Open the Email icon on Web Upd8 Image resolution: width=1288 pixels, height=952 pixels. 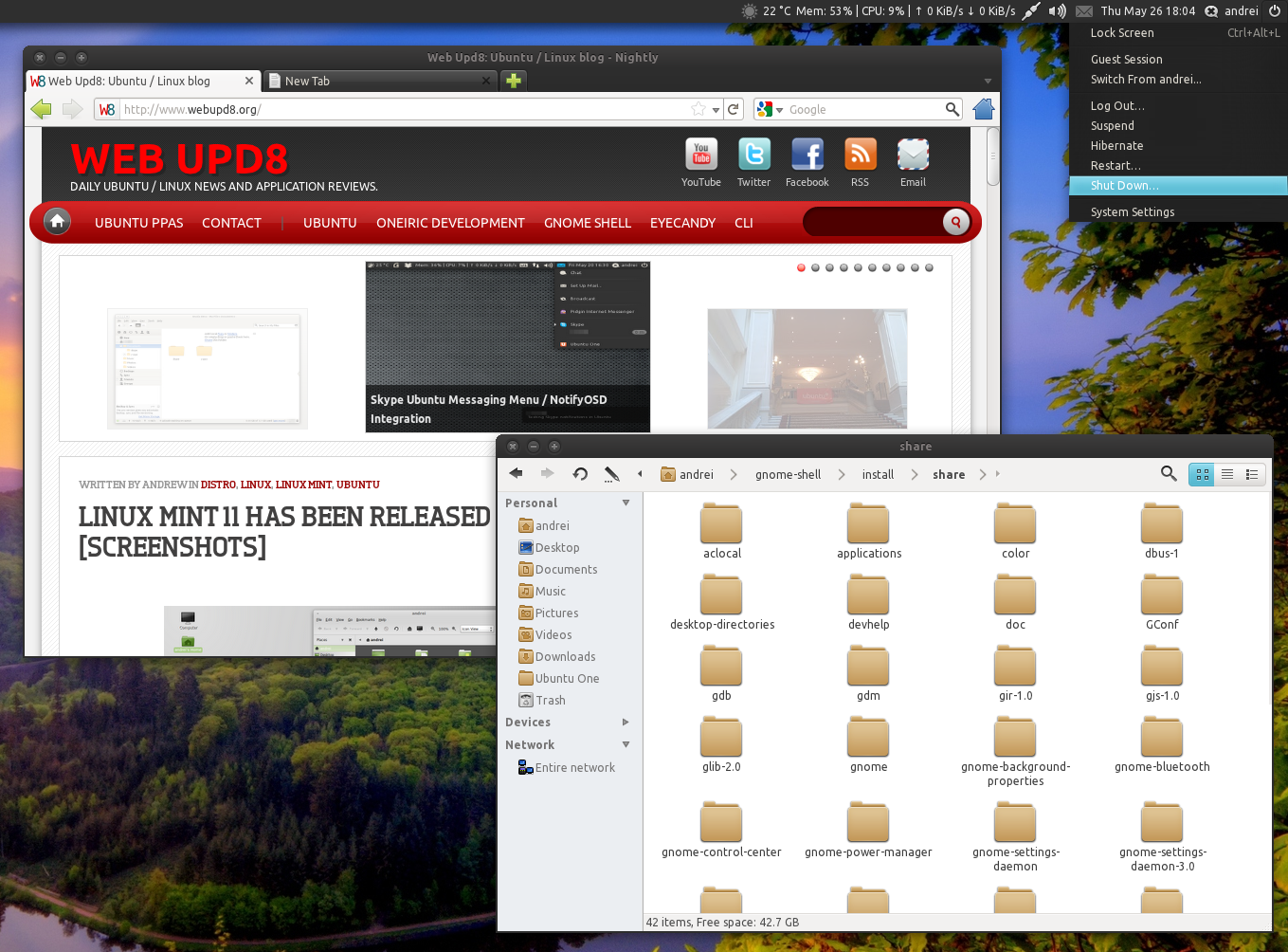click(914, 155)
